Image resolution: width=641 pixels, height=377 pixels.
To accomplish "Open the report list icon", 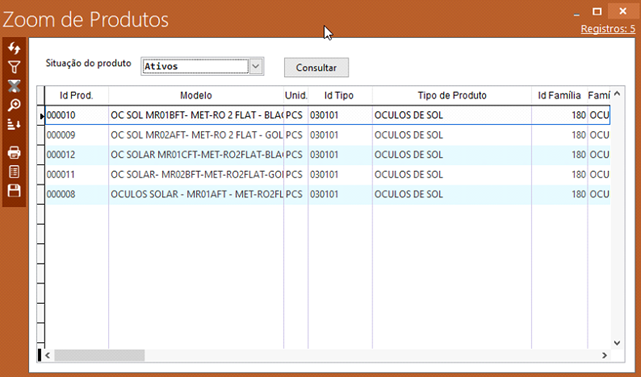I will coord(14,172).
